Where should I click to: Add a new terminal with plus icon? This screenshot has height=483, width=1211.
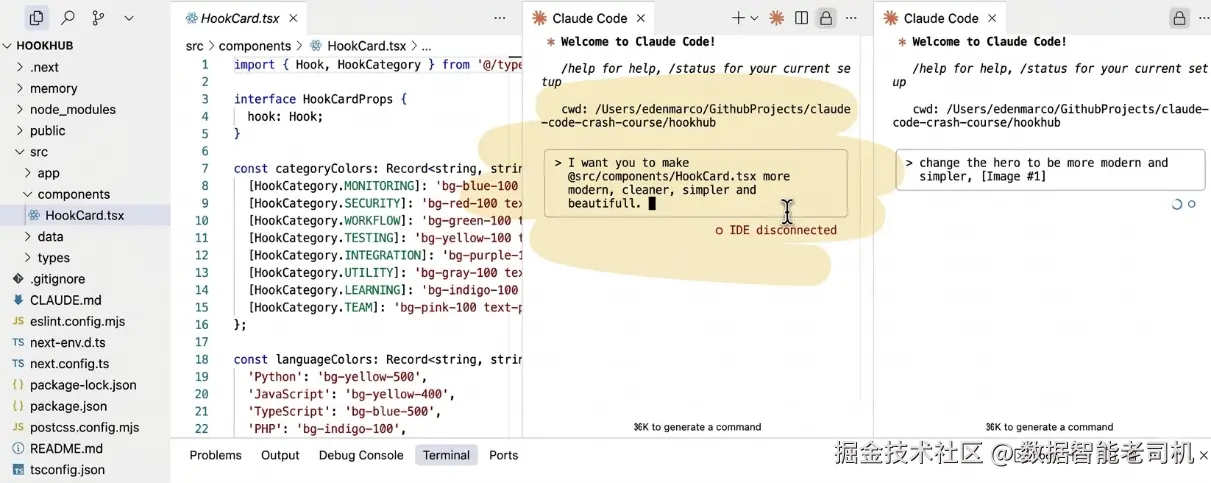(738, 18)
